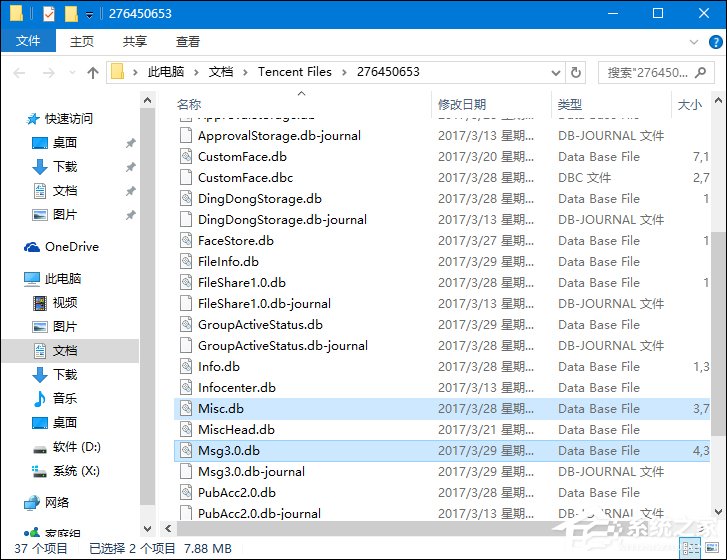Open the Quick Access Toolbar customize dropdown
This screenshot has width=727, height=560.
coord(89,15)
